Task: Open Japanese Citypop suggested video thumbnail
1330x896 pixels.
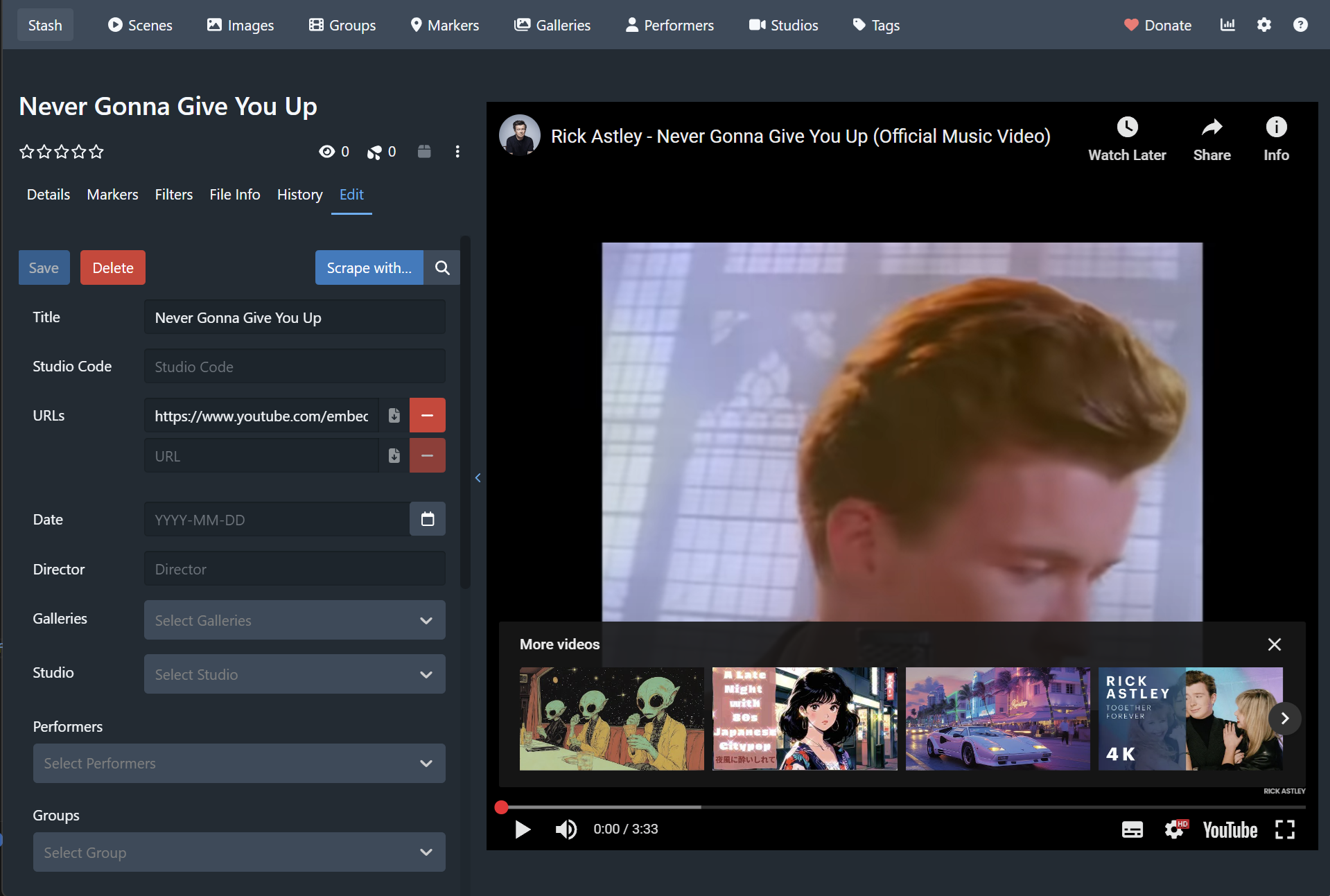Action: click(x=805, y=719)
